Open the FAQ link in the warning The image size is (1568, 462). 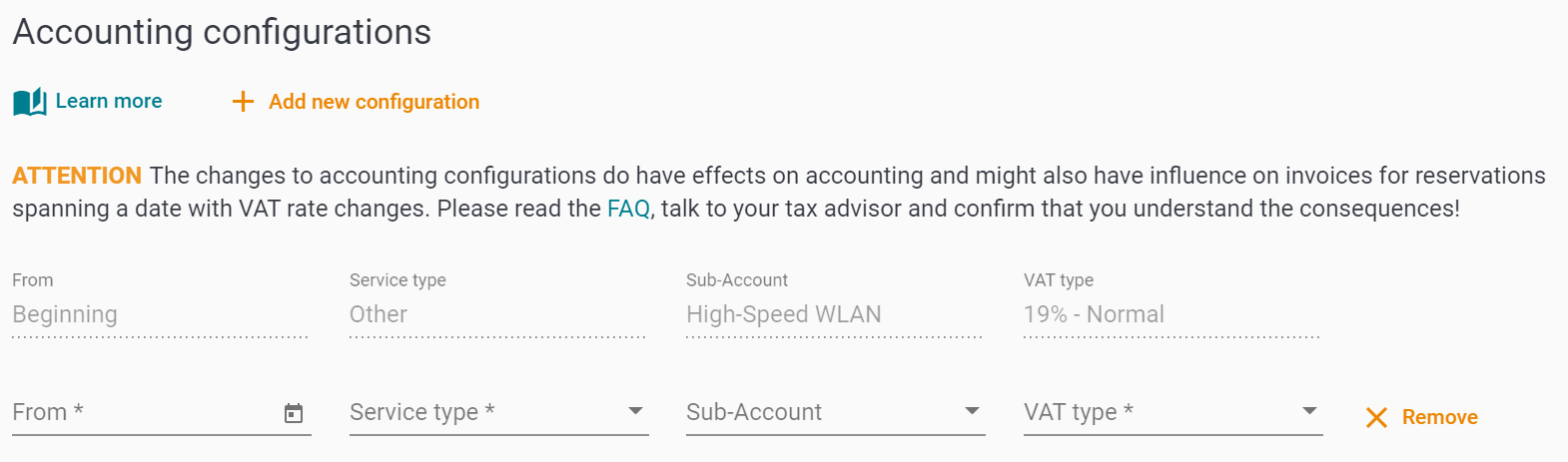(628, 209)
